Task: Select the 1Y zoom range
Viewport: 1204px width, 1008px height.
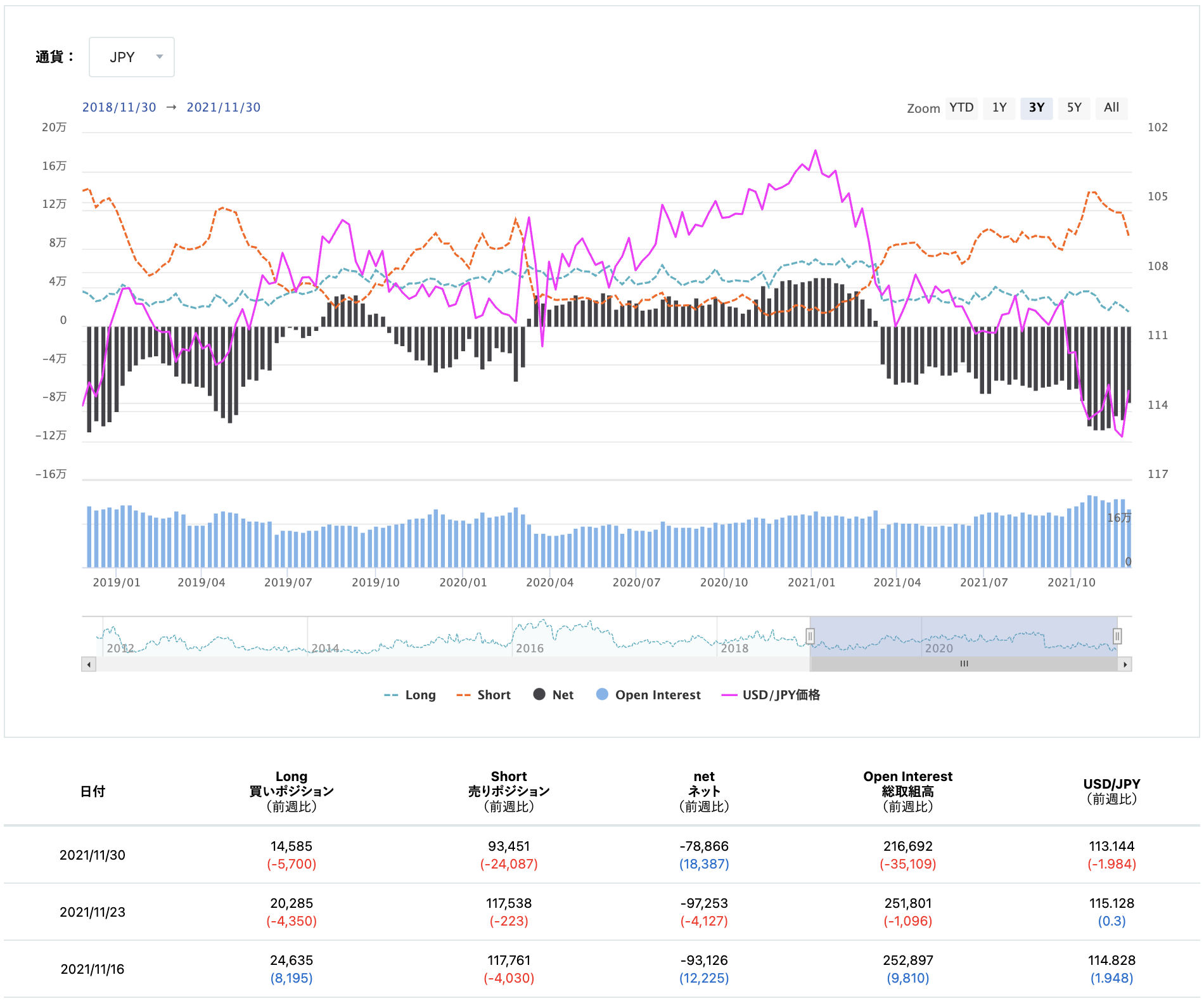Action: [x=999, y=108]
